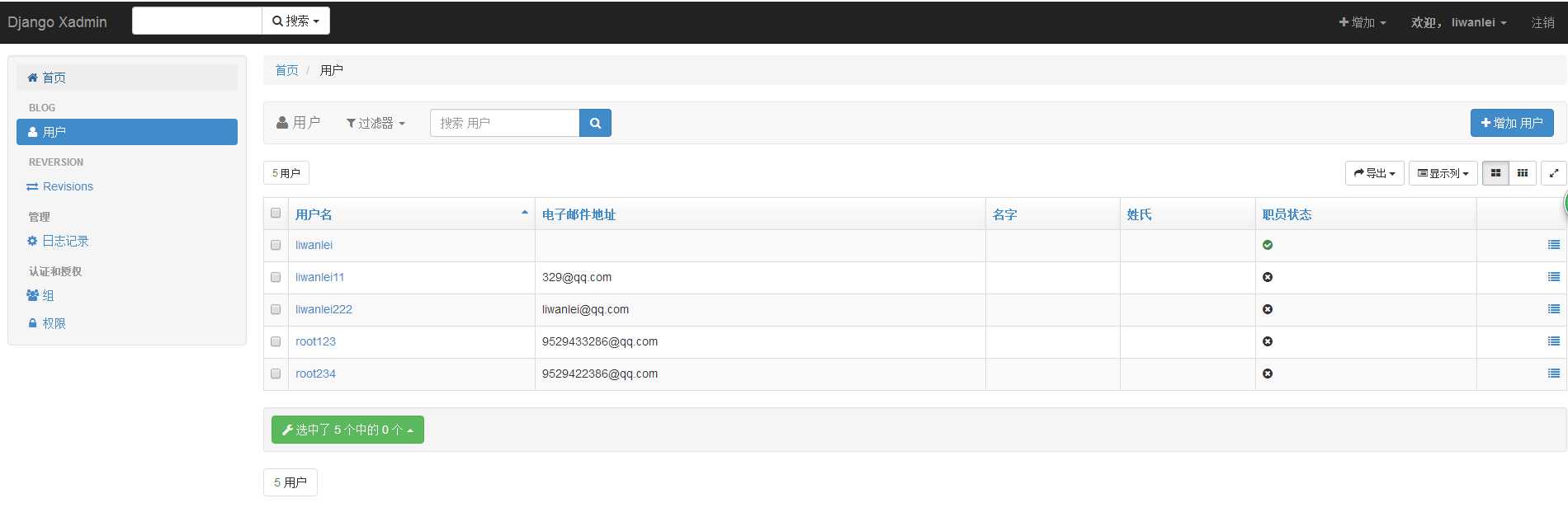Click the details list icon in root234 row
Image resolution: width=1568 pixels, height=517 pixels.
tap(1554, 374)
